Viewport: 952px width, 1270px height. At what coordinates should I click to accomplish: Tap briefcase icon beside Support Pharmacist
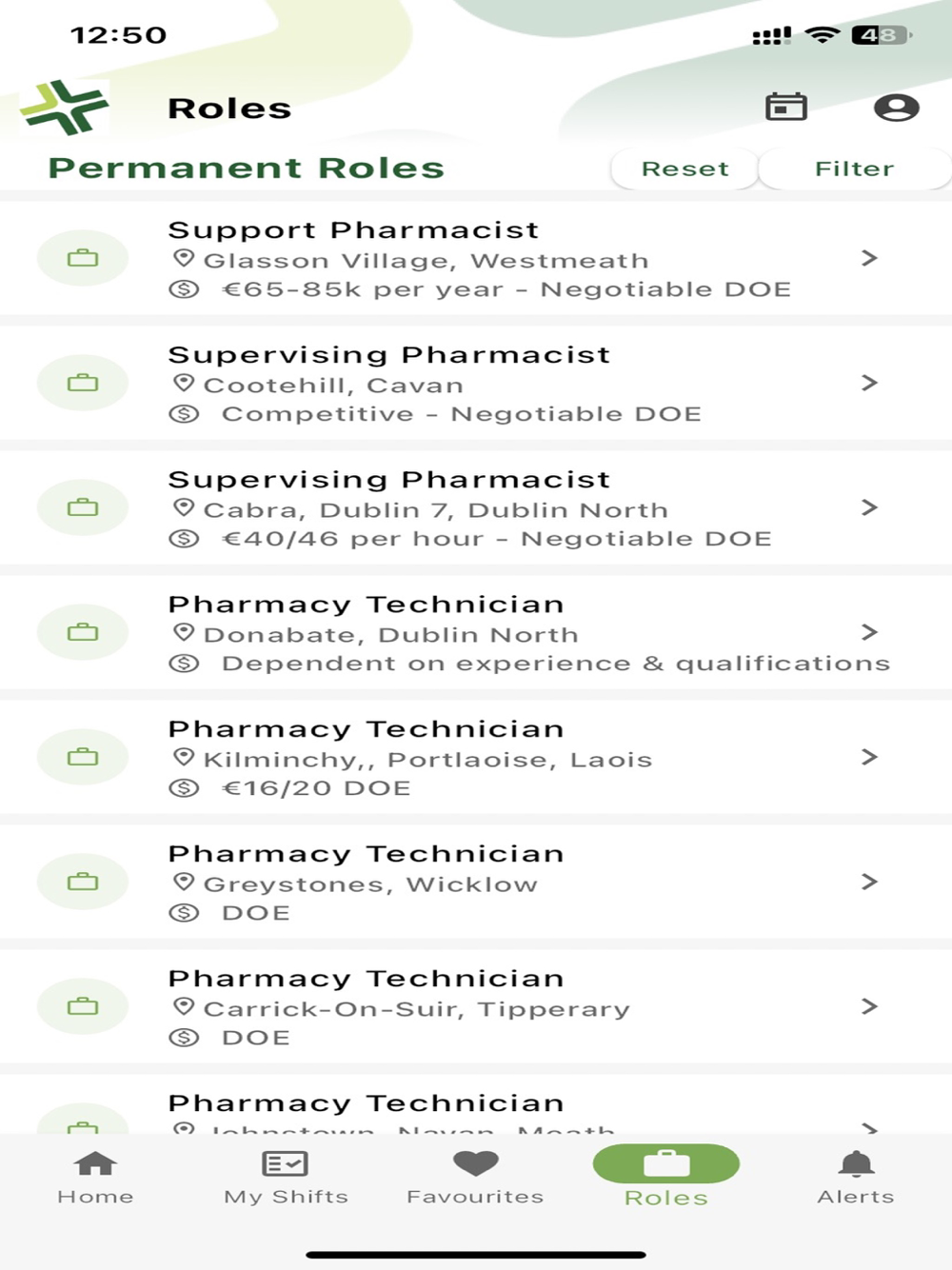click(x=83, y=258)
